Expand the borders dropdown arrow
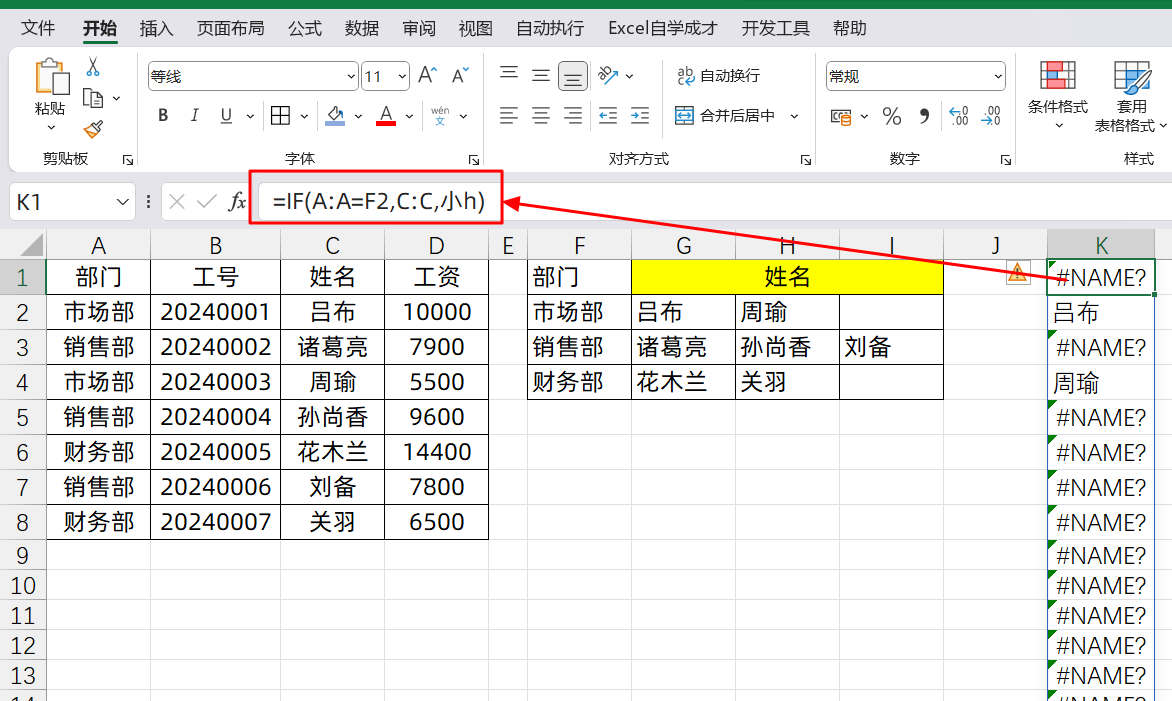Screen dimensions: 1172x701 coord(304,117)
